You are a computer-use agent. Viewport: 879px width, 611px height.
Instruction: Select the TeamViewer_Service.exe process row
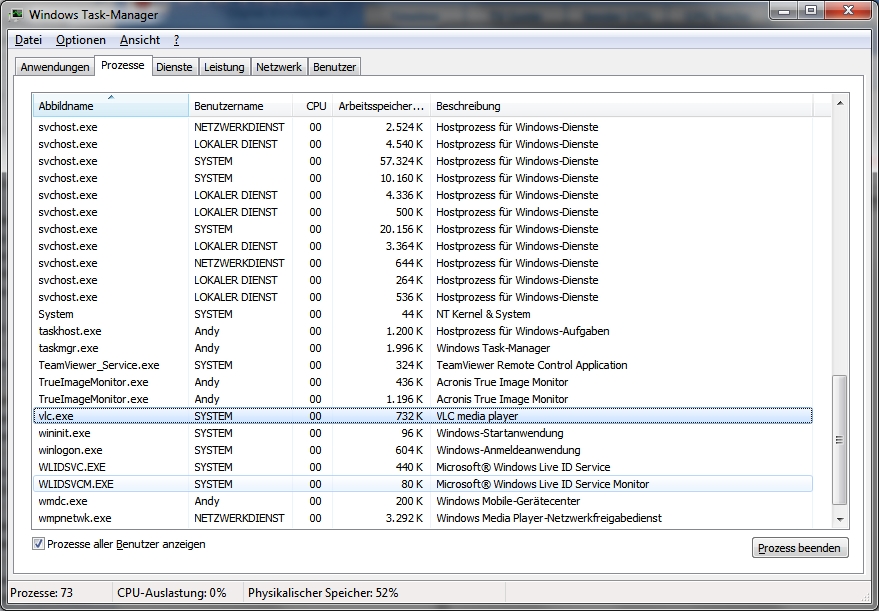[97, 365]
